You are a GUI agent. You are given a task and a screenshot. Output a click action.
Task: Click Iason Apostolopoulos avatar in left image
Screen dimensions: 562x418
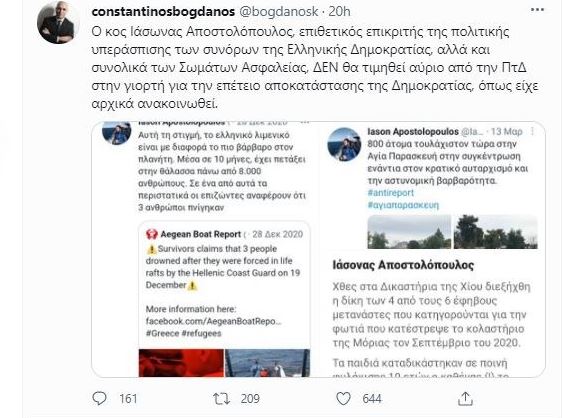point(116,133)
